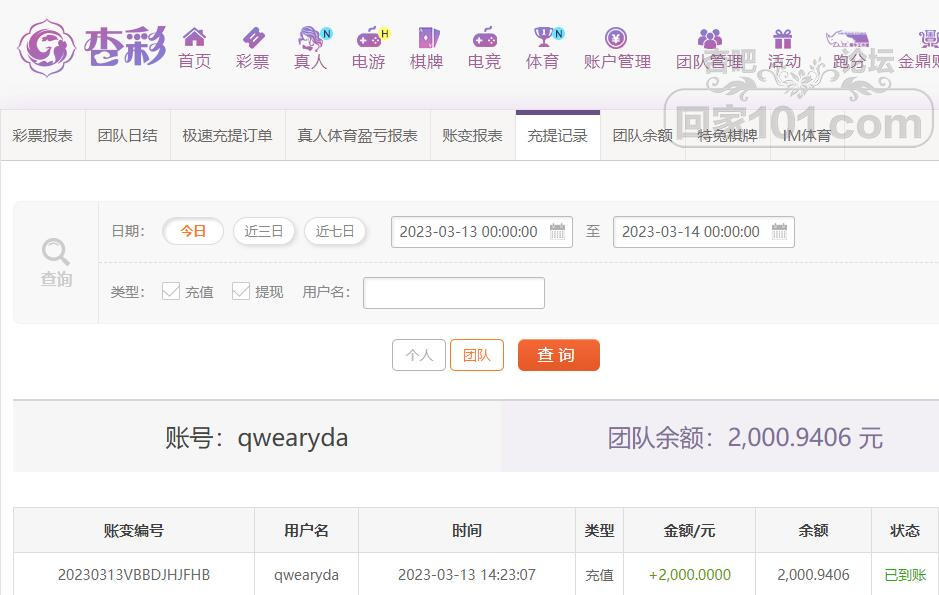Open the 彩票 lottery ticket icon

253,38
